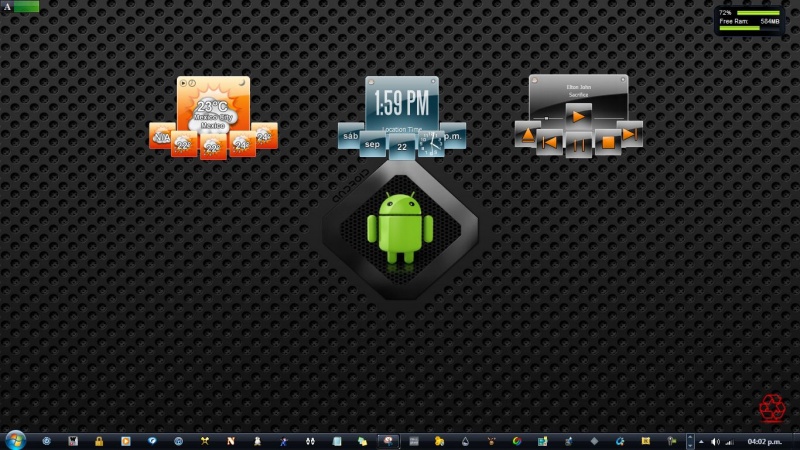
Task: Click the taskbar toolbar scroll arrows
Action: tap(690, 441)
